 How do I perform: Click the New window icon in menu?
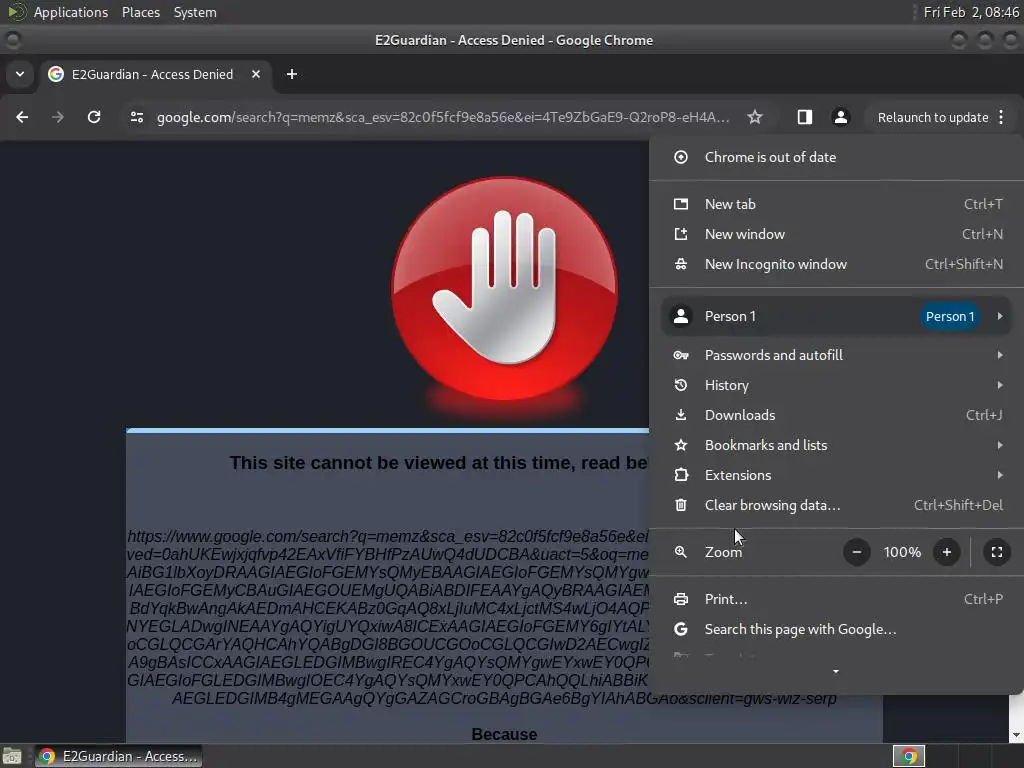(x=680, y=234)
